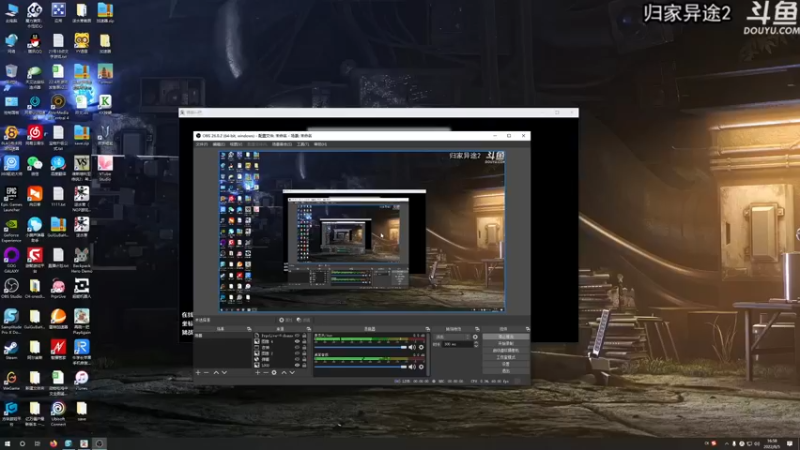The height and width of the screenshot is (450, 800).
Task: Adjust transition duration stepper arrows
Action: click(x=476, y=344)
